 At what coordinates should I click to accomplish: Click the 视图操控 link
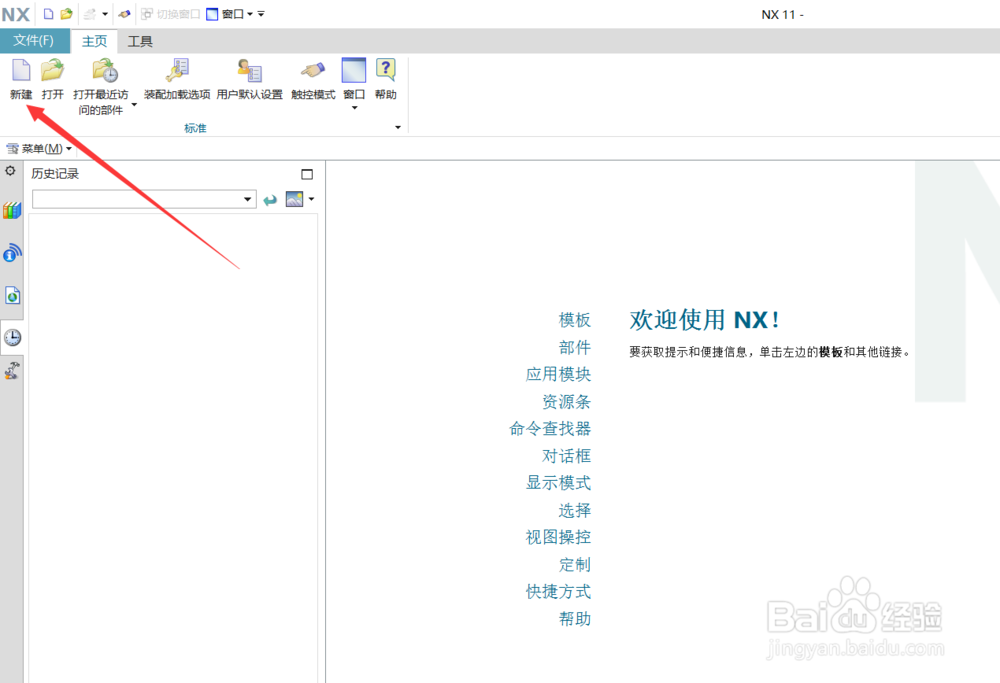pyautogui.click(x=558, y=537)
